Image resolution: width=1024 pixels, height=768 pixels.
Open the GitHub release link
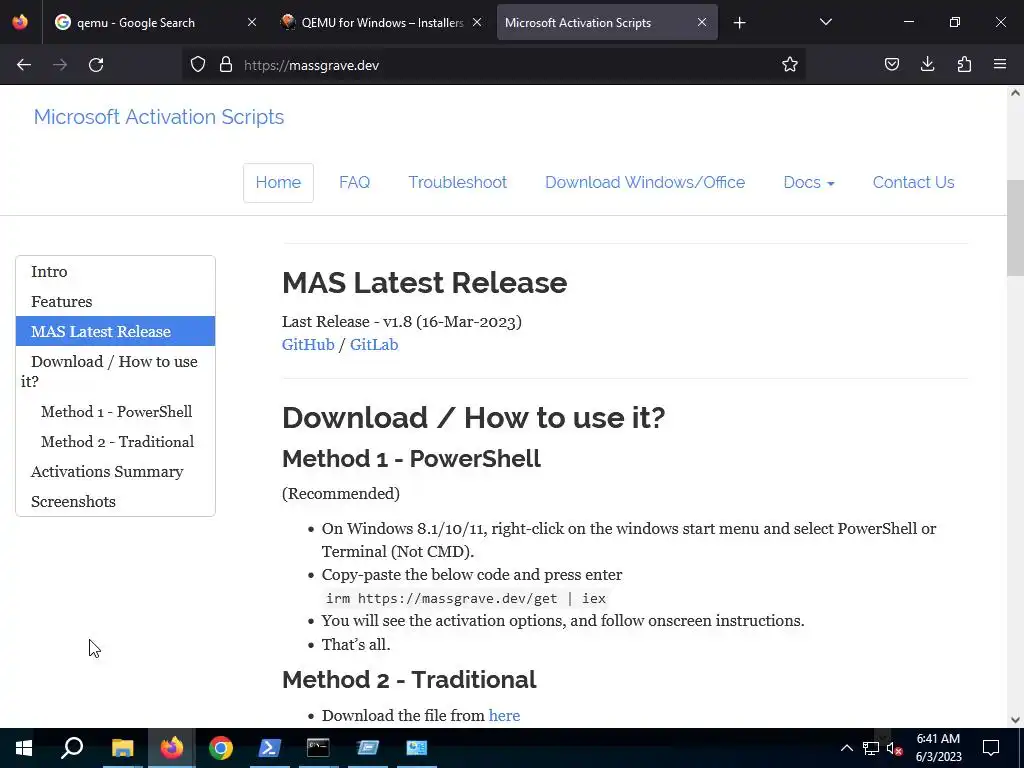pyautogui.click(x=308, y=345)
